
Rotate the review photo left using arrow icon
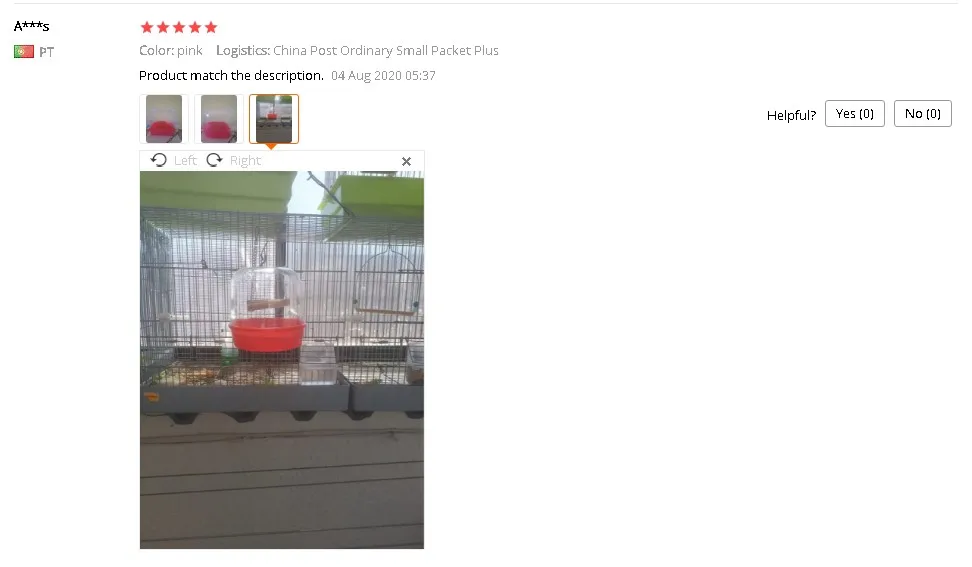159,160
